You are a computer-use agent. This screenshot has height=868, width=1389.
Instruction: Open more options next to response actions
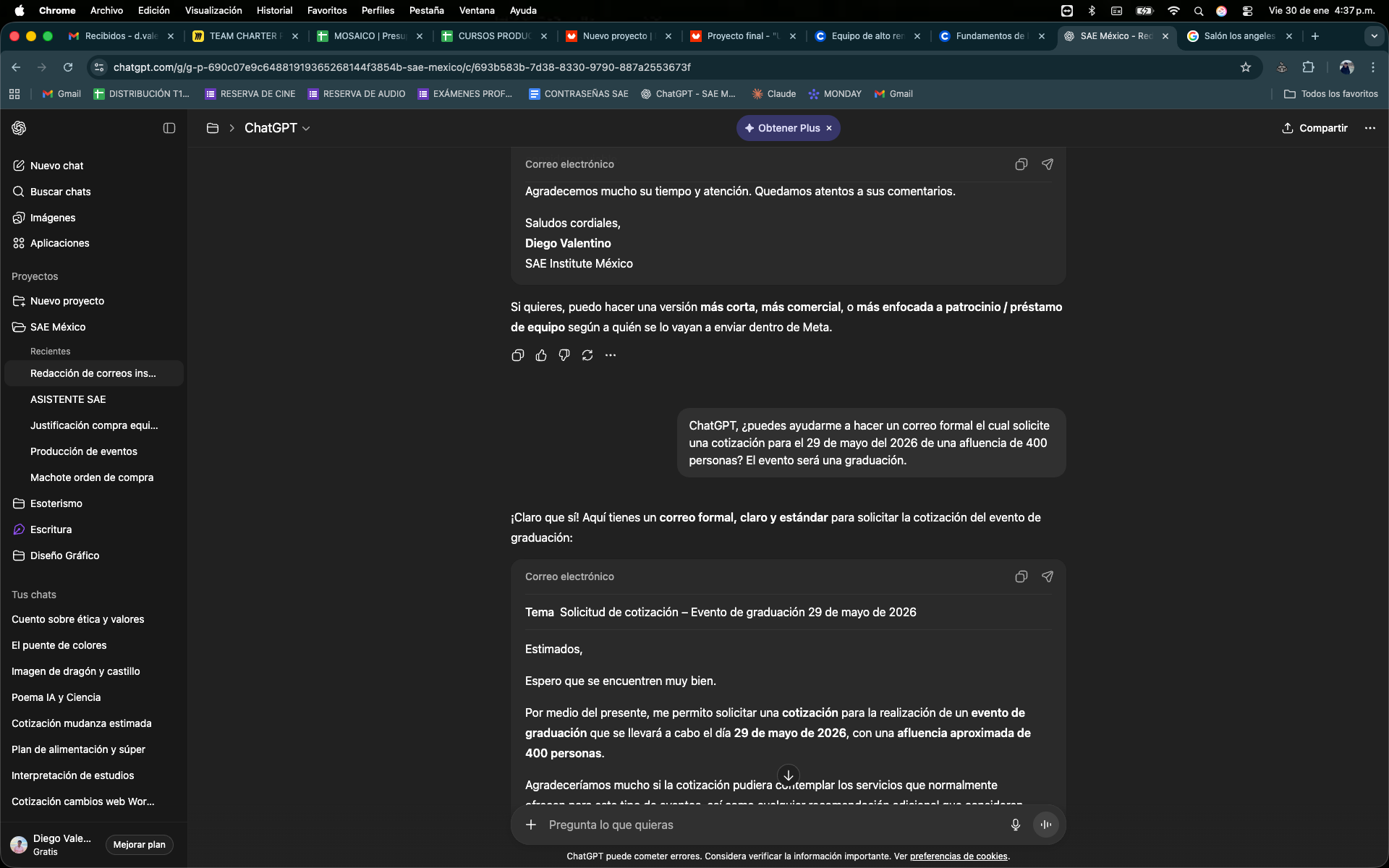click(x=611, y=355)
